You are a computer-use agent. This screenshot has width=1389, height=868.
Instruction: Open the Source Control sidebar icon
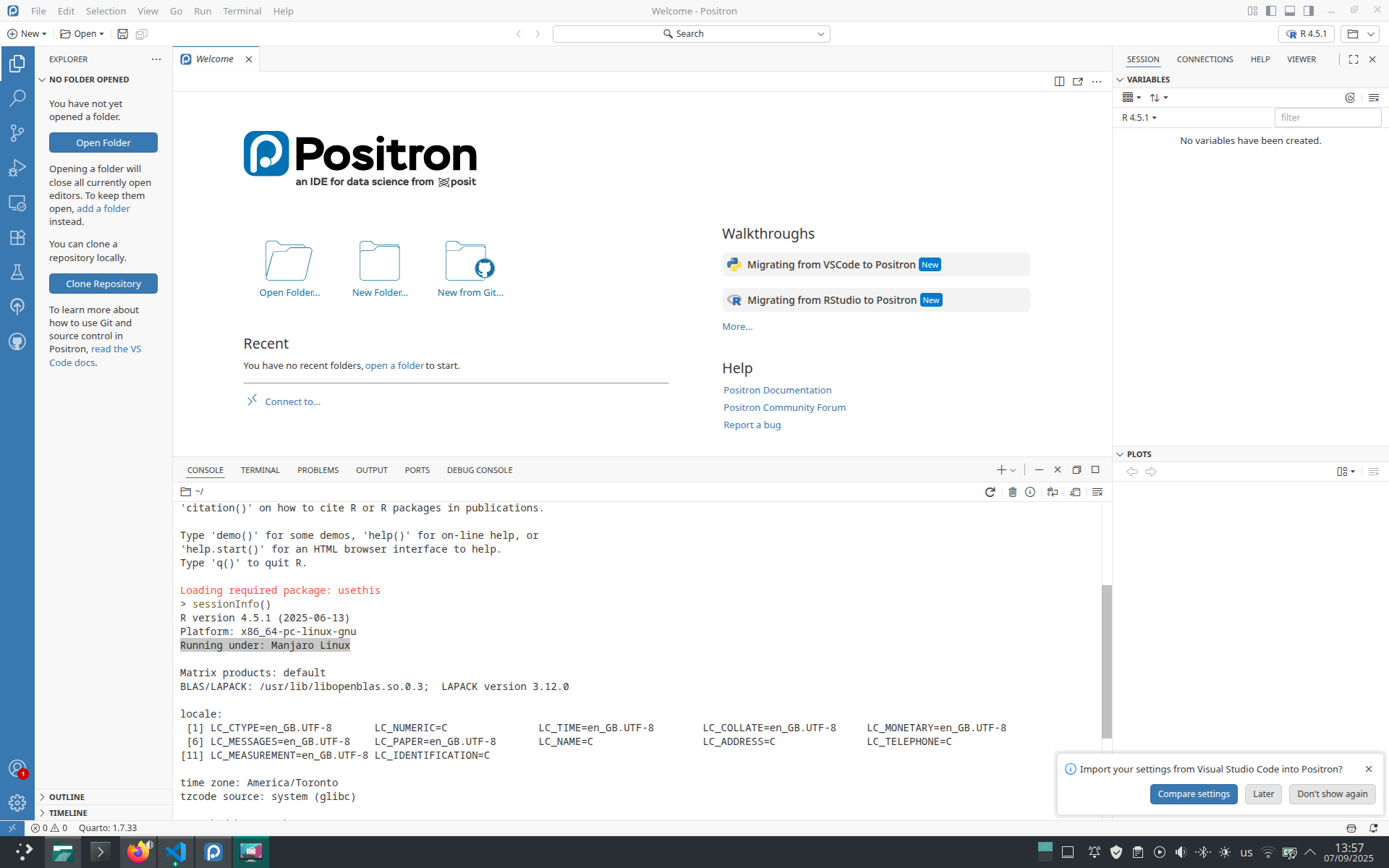[17, 133]
